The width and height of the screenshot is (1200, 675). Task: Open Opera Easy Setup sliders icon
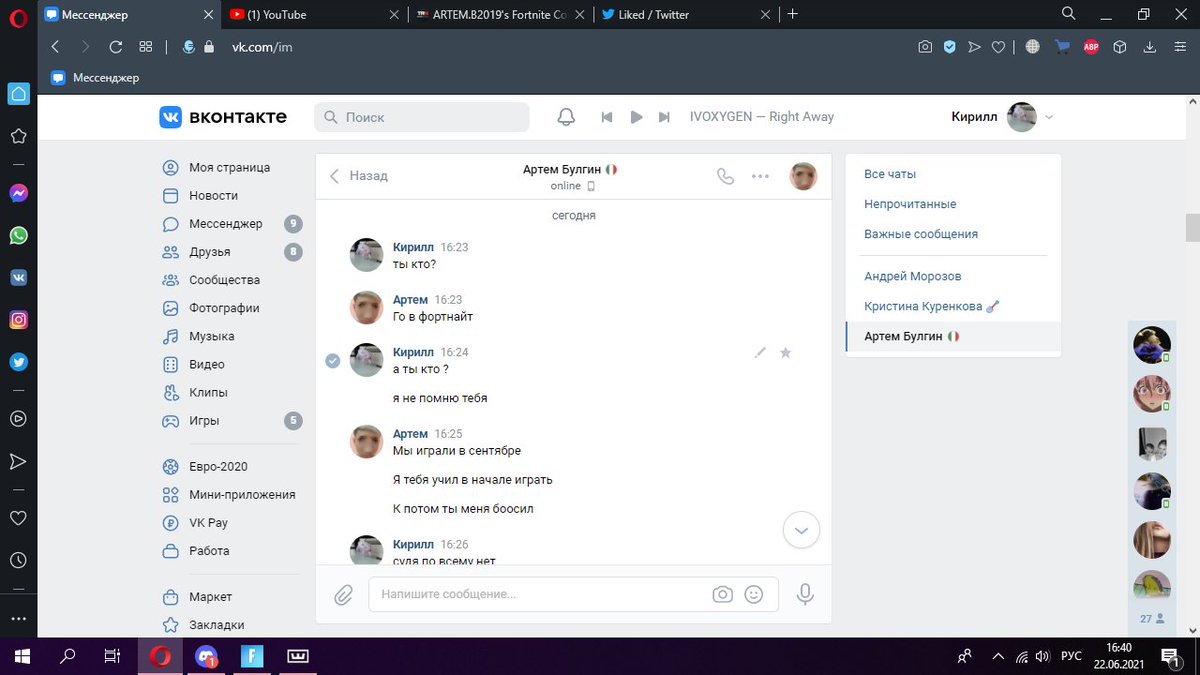(x=1178, y=47)
